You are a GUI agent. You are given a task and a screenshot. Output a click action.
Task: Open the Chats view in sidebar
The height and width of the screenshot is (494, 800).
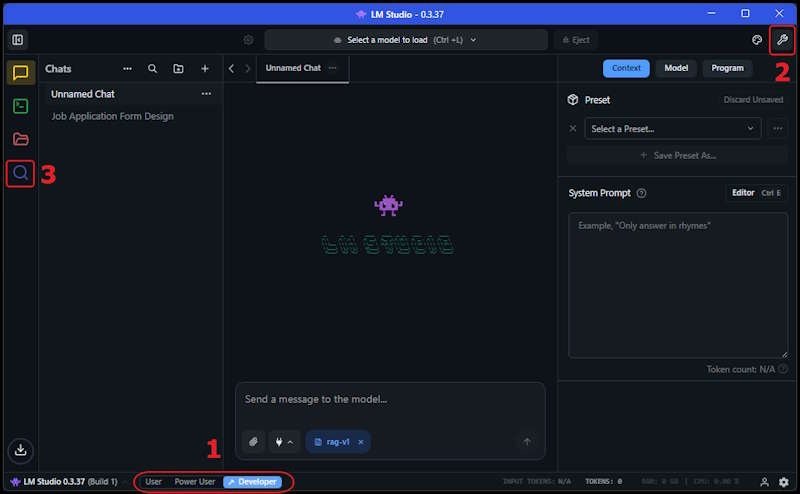pyautogui.click(x=20, y=72)
